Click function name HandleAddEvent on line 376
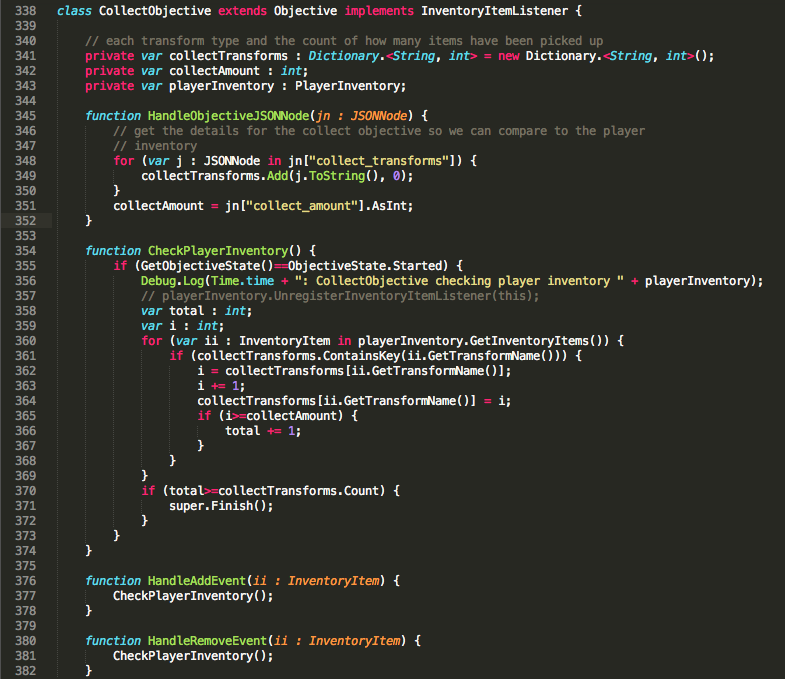785x679 pixels. pyautogui.click(x=197, y=581)
